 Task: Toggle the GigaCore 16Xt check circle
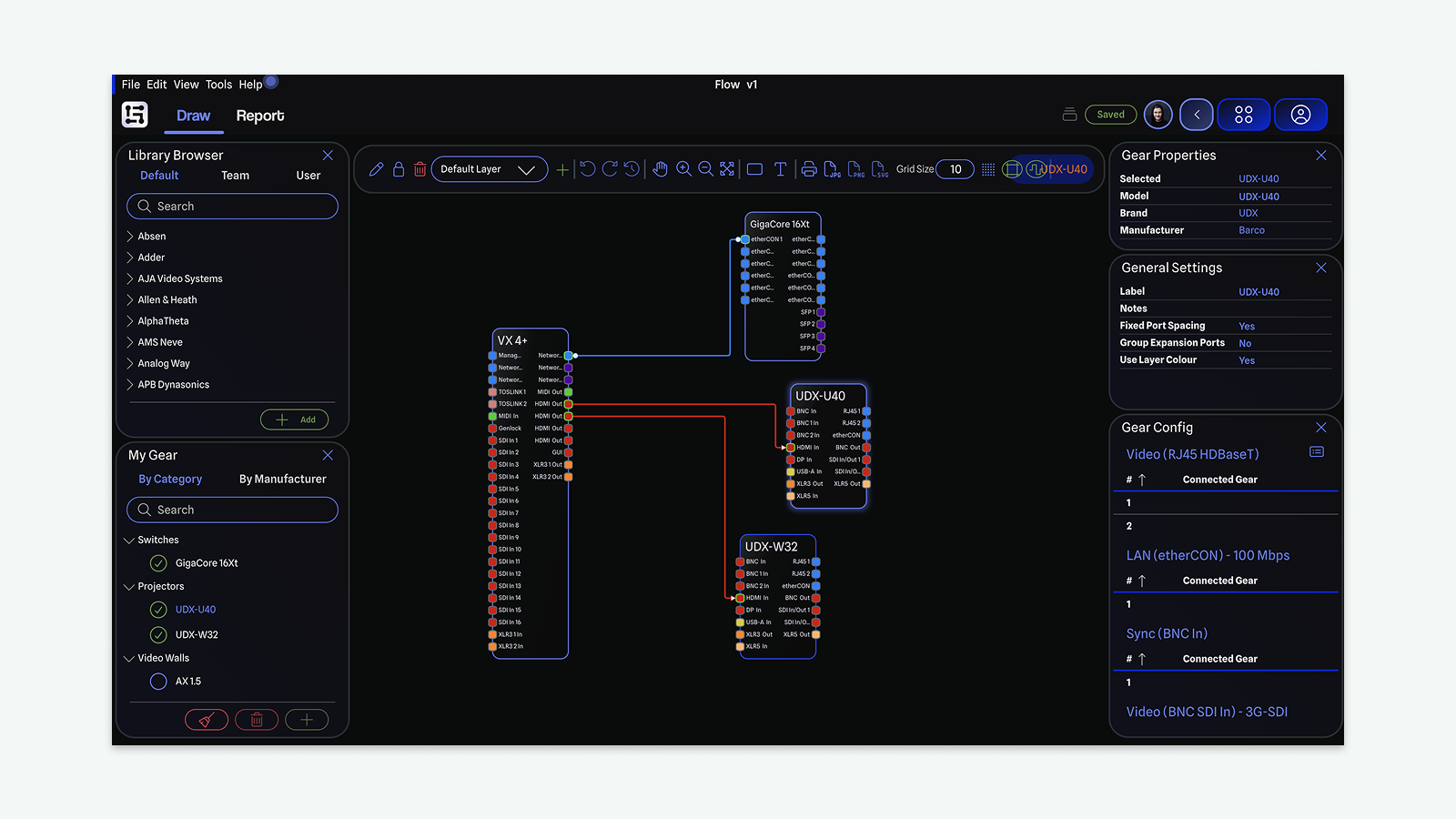(158, 563)
